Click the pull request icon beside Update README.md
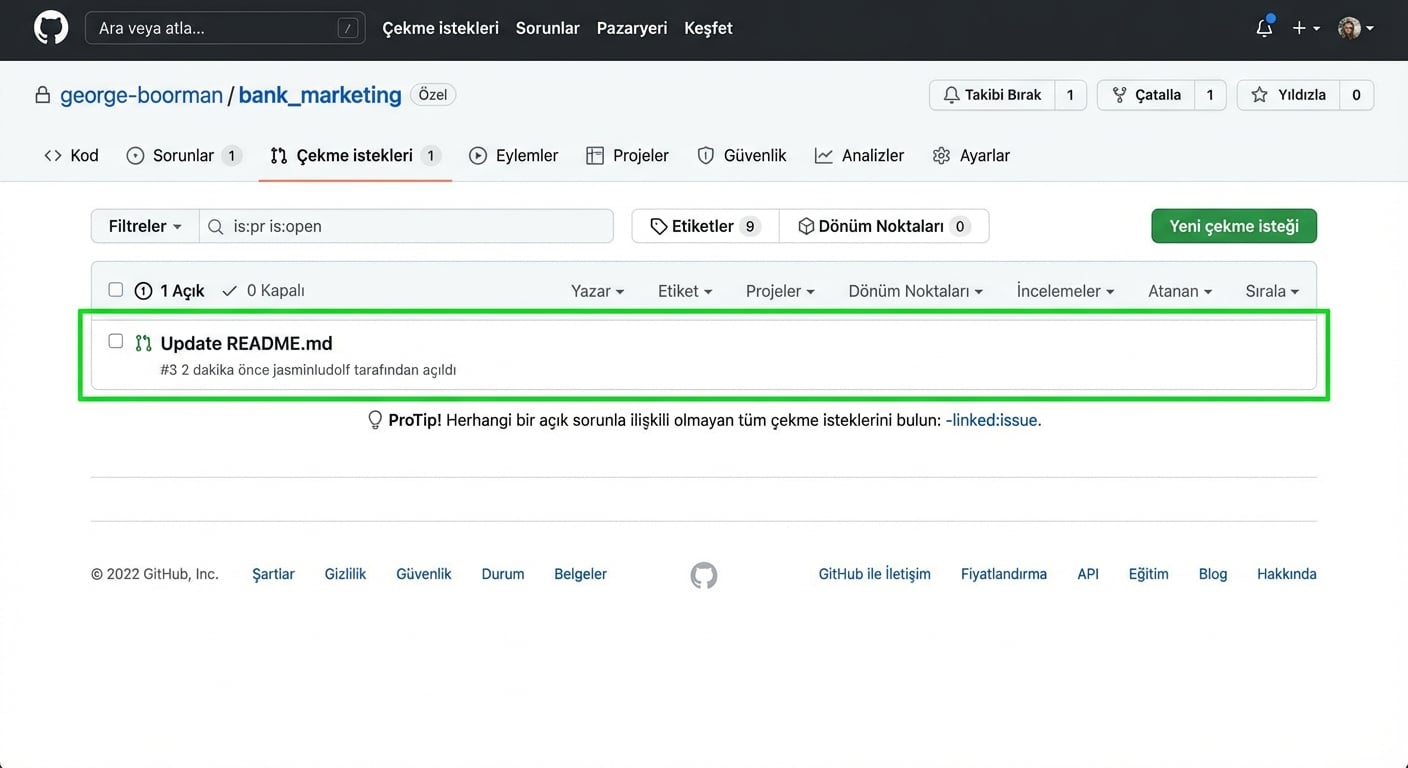The image size is (1408, 768). [x=143, y=343]
